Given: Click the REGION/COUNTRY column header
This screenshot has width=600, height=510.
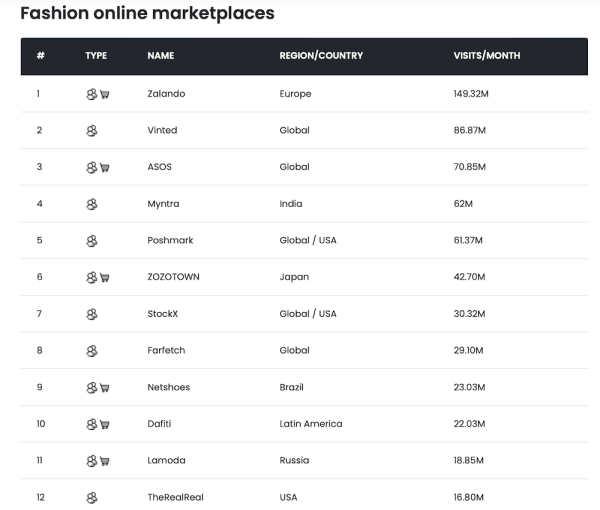Looking at the screenshot, I should click(321, 56).
